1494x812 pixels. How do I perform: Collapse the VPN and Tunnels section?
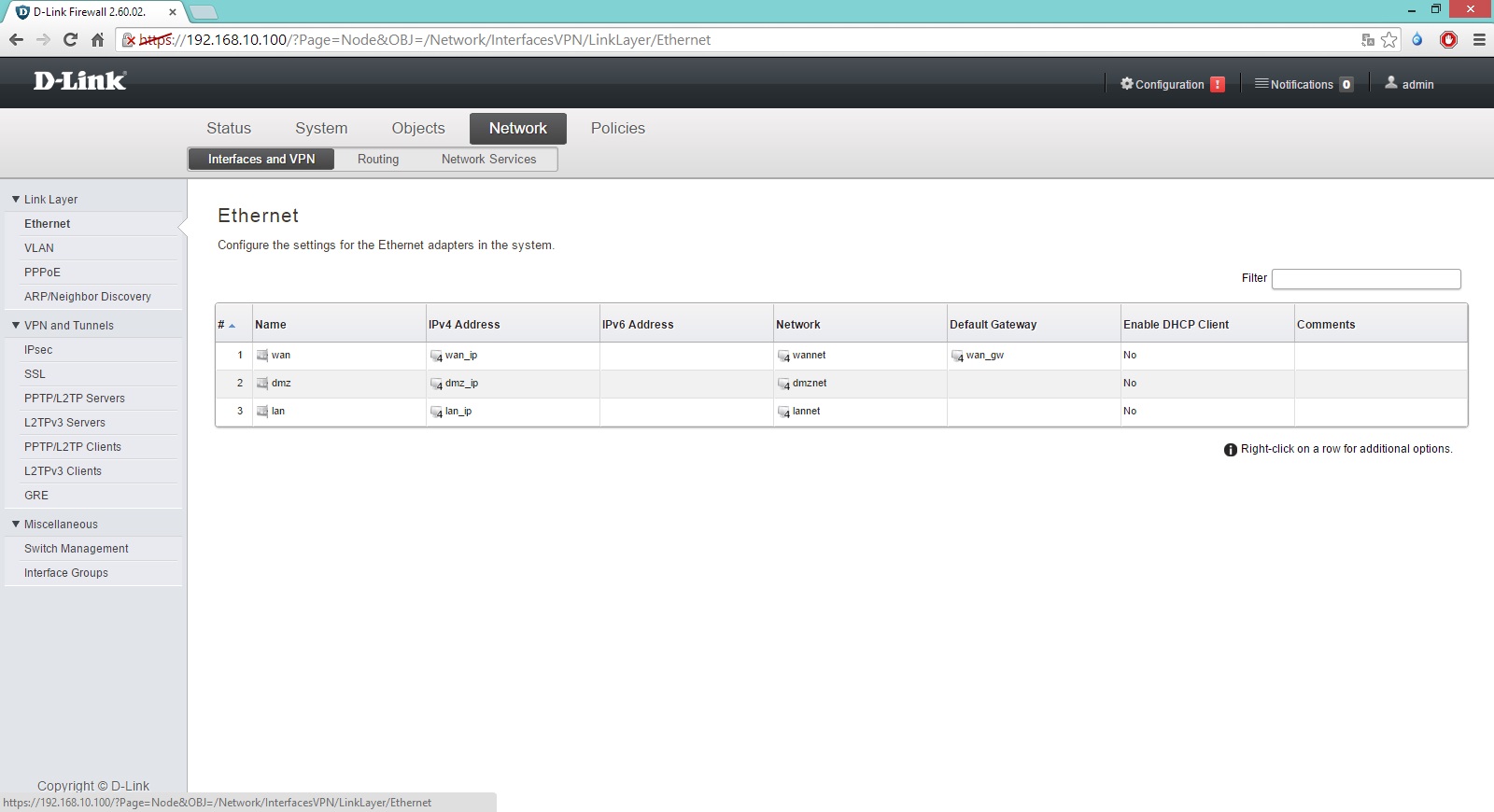16,326
